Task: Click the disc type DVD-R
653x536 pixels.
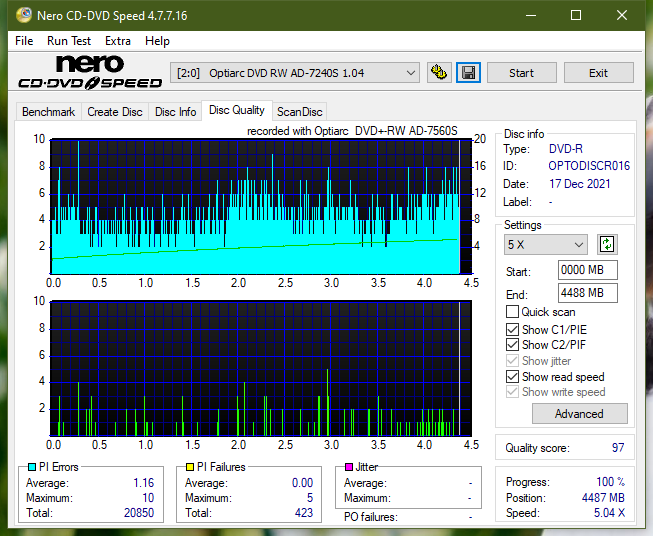Action: coord(566,149)
